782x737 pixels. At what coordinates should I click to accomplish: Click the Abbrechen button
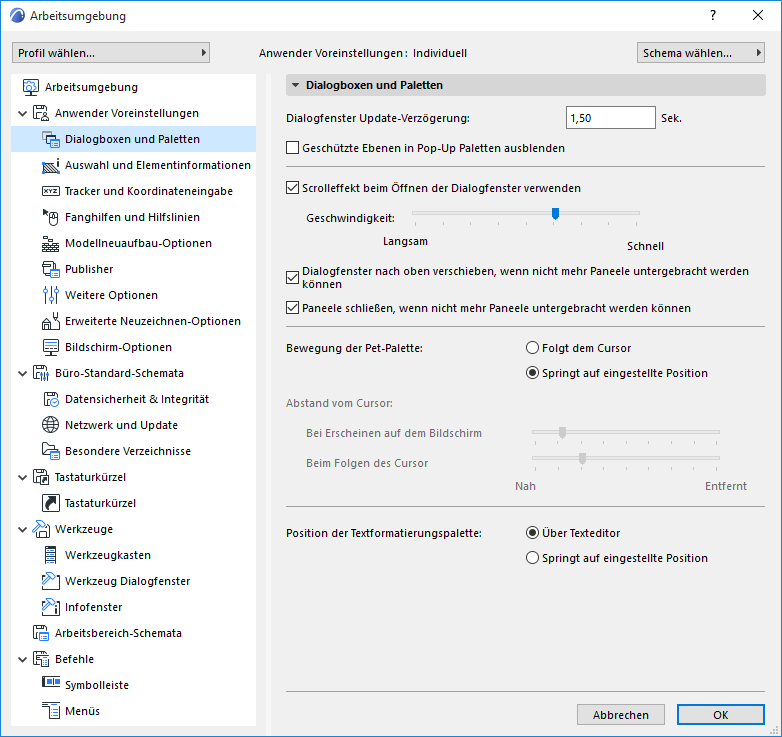[621, 715]
